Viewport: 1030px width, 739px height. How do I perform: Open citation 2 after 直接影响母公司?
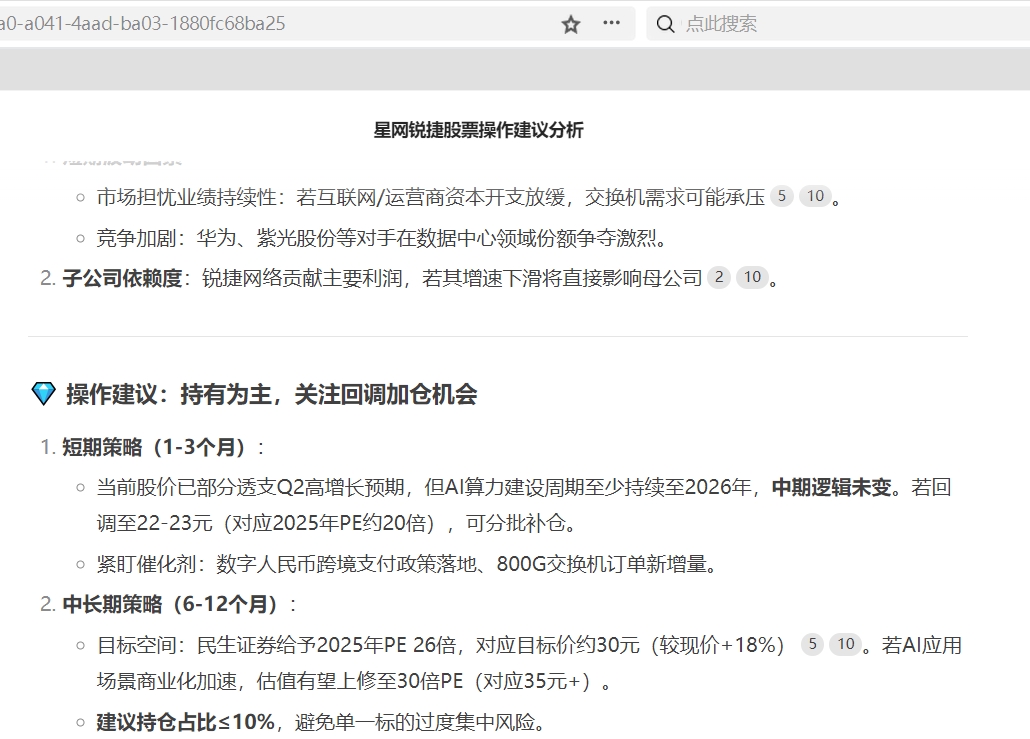point(719,277)
